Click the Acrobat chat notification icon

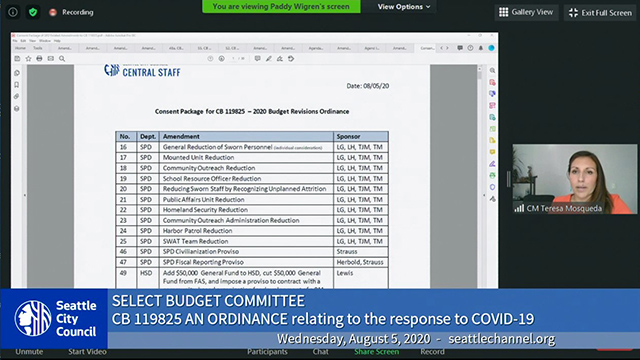pos(460,48)
